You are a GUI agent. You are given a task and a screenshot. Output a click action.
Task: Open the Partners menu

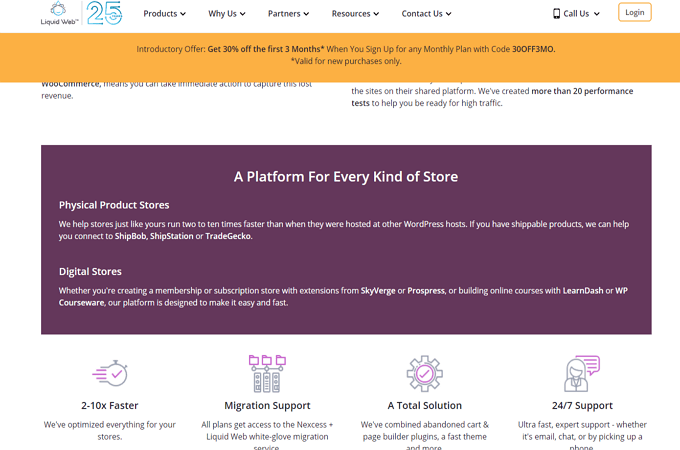pyautogui.click(x=288, y=14)
